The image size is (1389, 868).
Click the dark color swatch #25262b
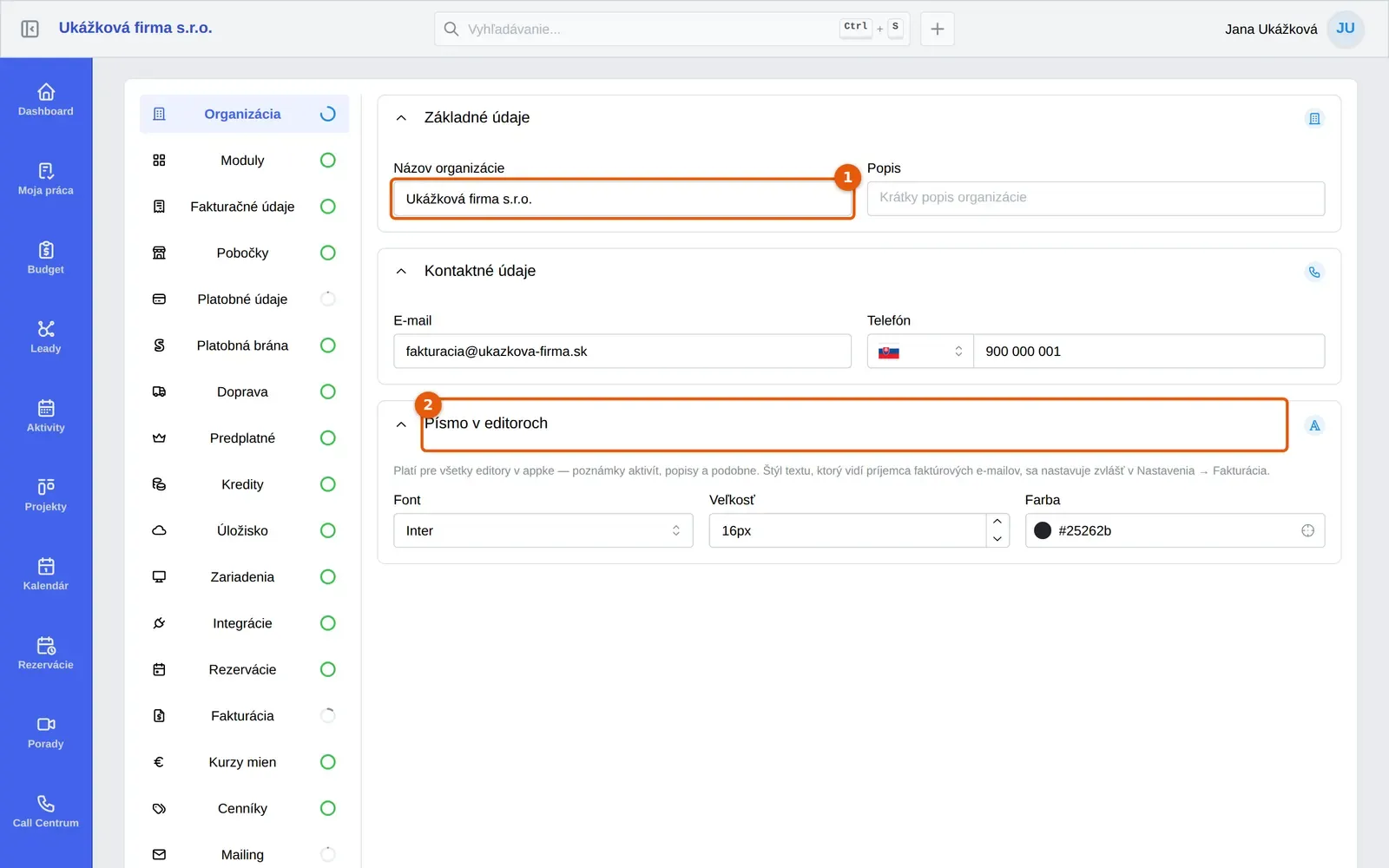pyautogui.click(x=1043, y=530)
